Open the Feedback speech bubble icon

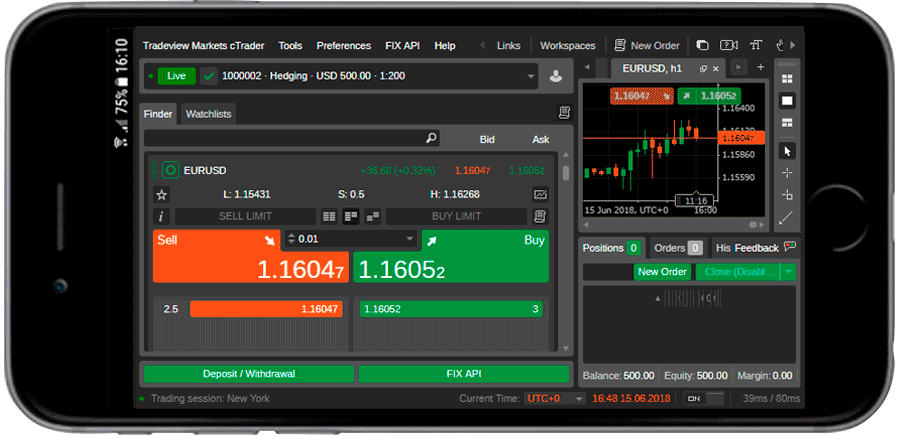point(790,246)
